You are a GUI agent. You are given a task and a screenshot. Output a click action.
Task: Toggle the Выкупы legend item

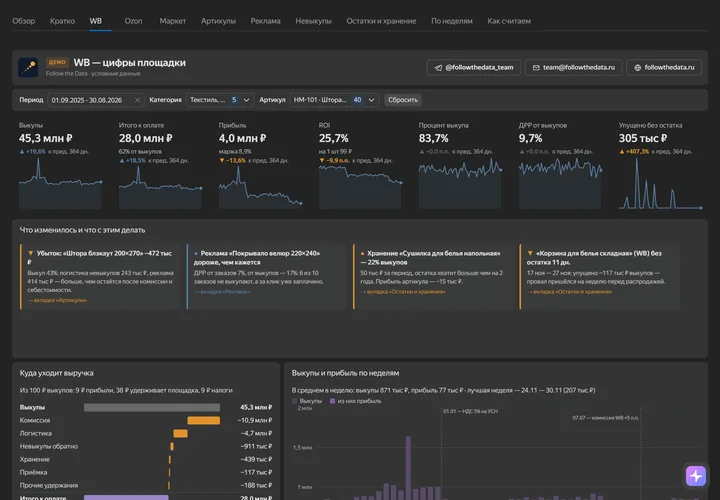307,401
